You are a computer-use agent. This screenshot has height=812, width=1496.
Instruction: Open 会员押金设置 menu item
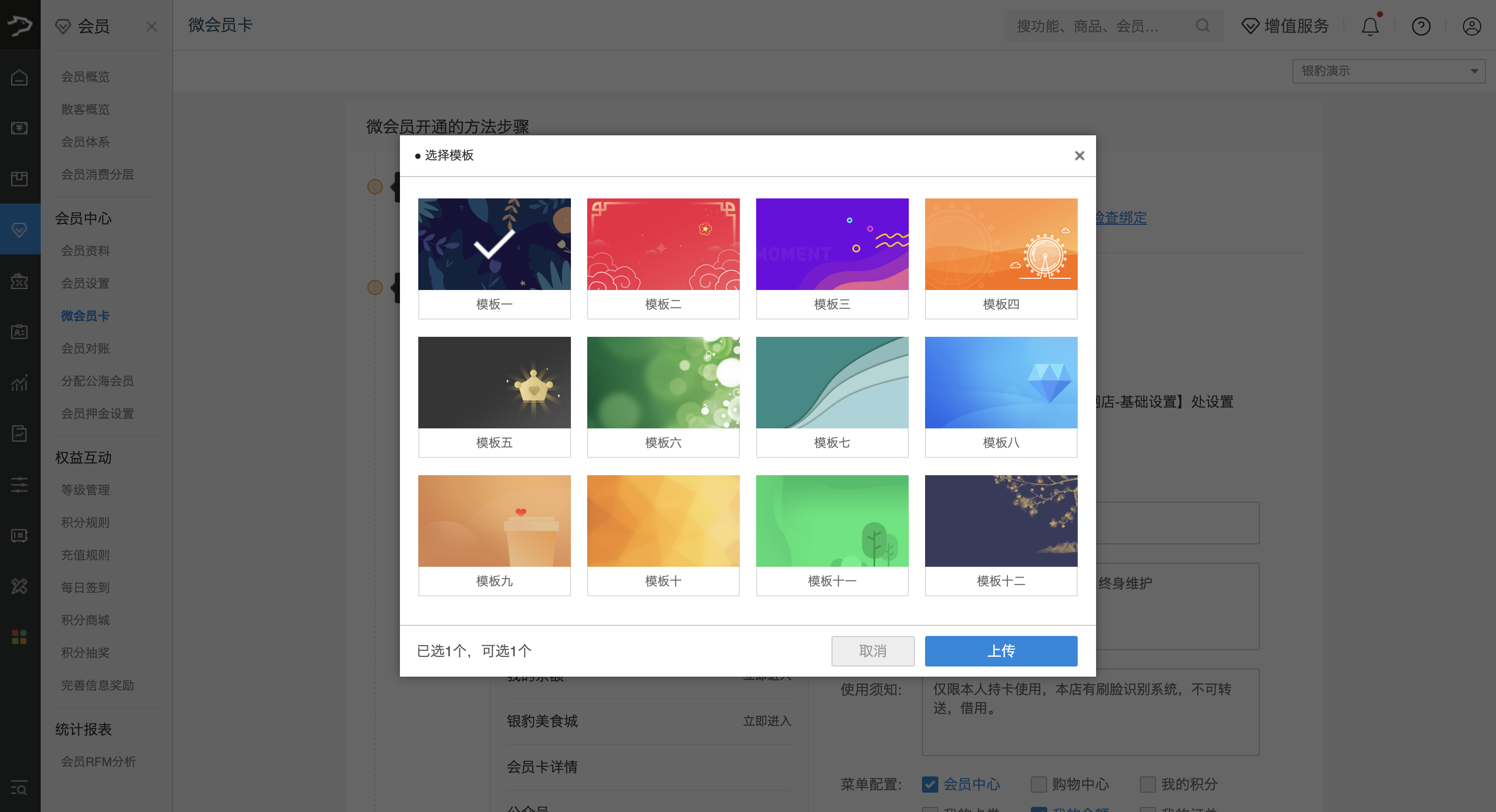(98, 414)
